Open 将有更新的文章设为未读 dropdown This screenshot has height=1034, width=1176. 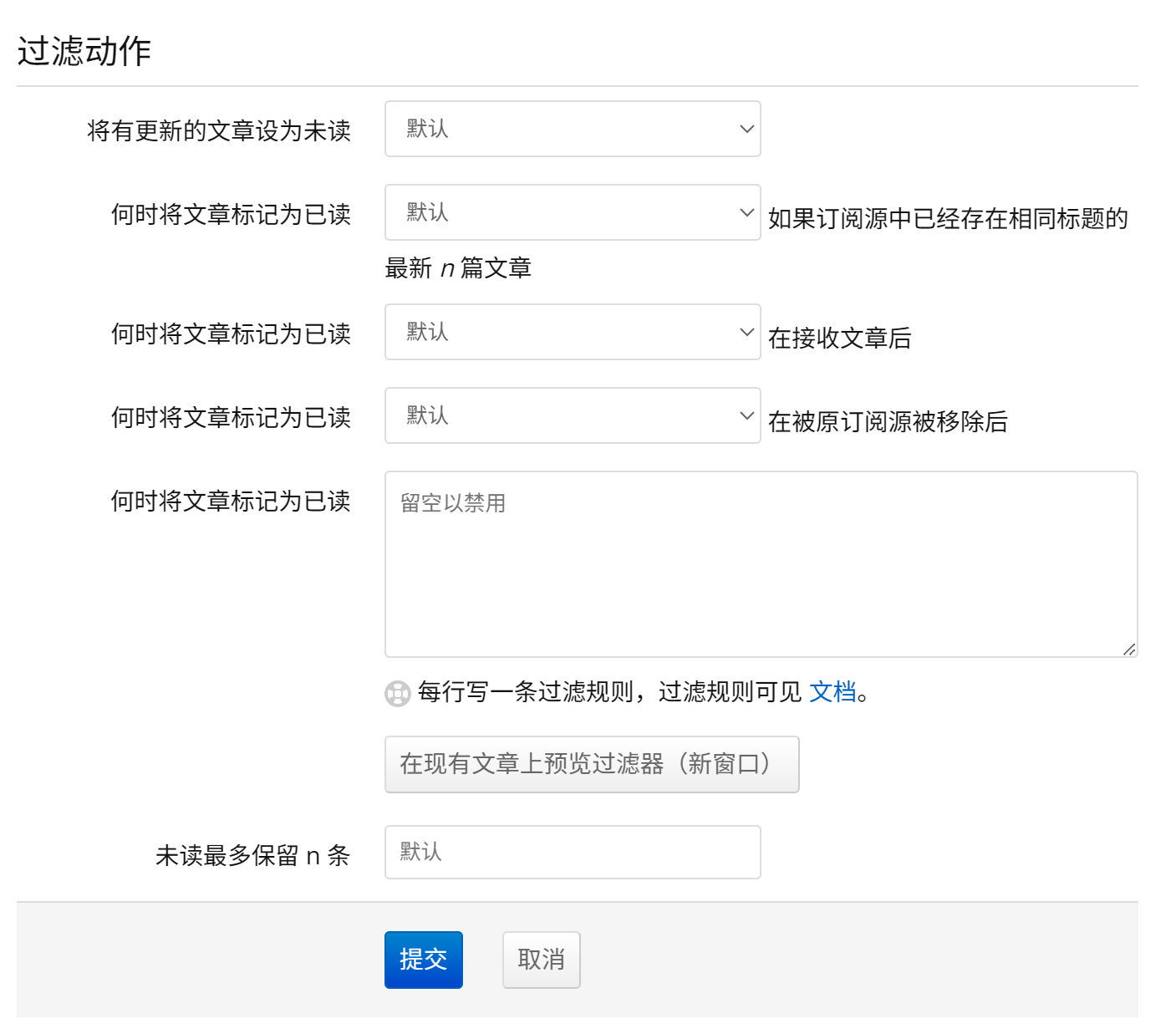point(572,129)
